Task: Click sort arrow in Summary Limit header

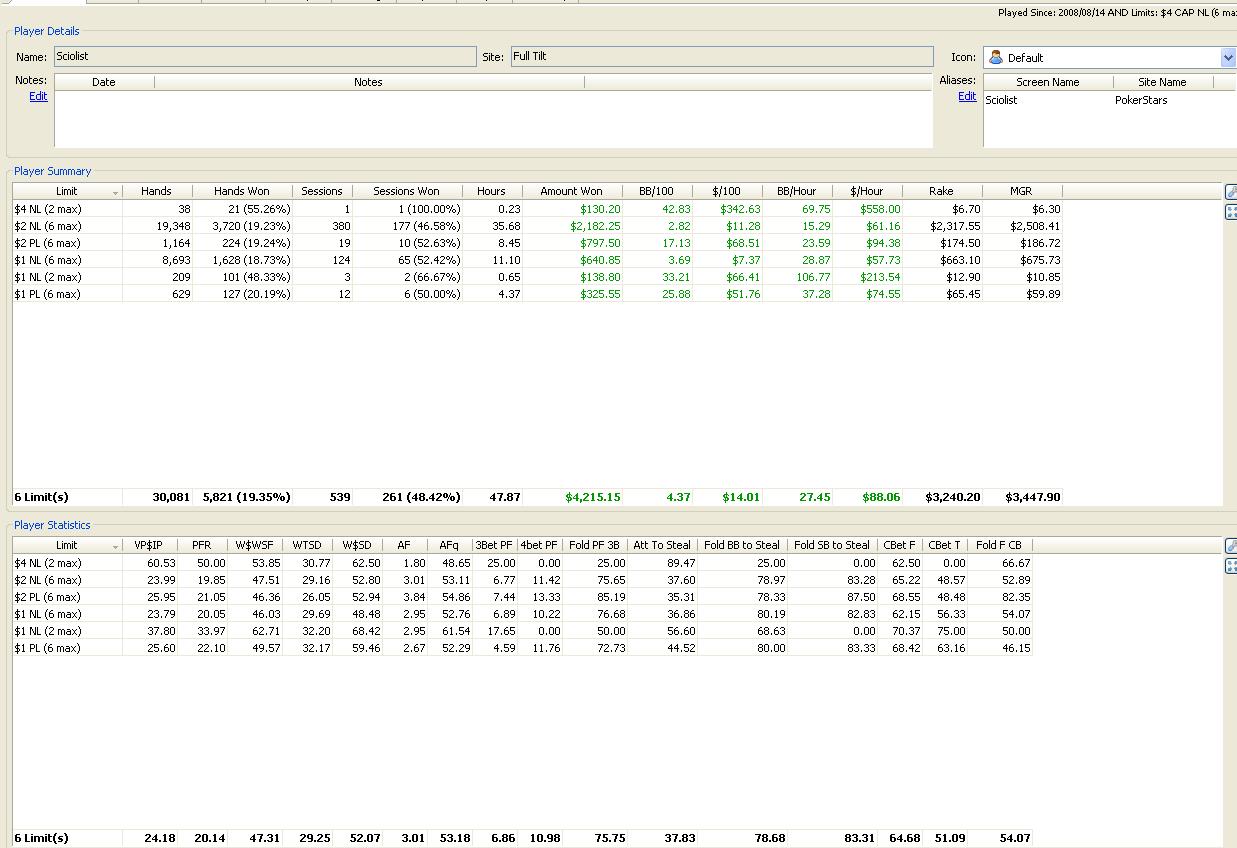Action: click(115, 192)
